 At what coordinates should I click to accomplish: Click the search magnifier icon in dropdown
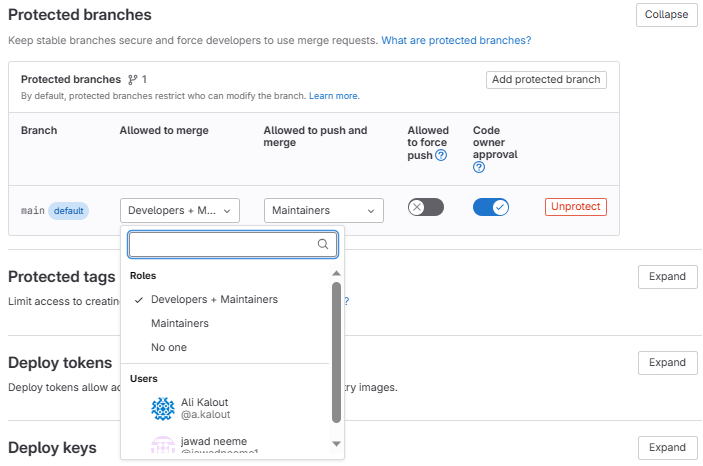pos(322,244)
